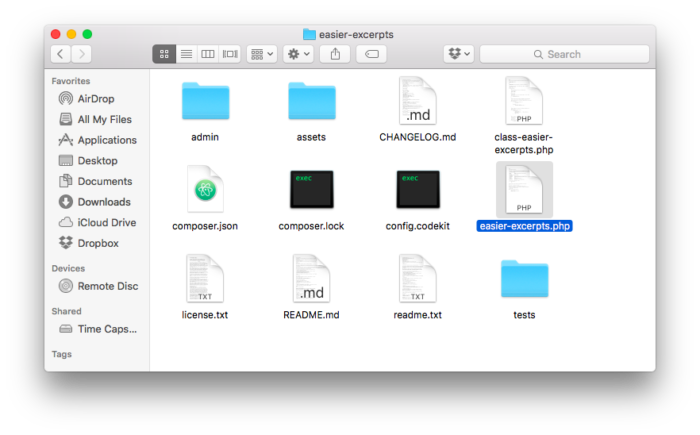This screenshot has height=435, width=700.
Task: Switch to list view
Action: (x=186, y=54)
